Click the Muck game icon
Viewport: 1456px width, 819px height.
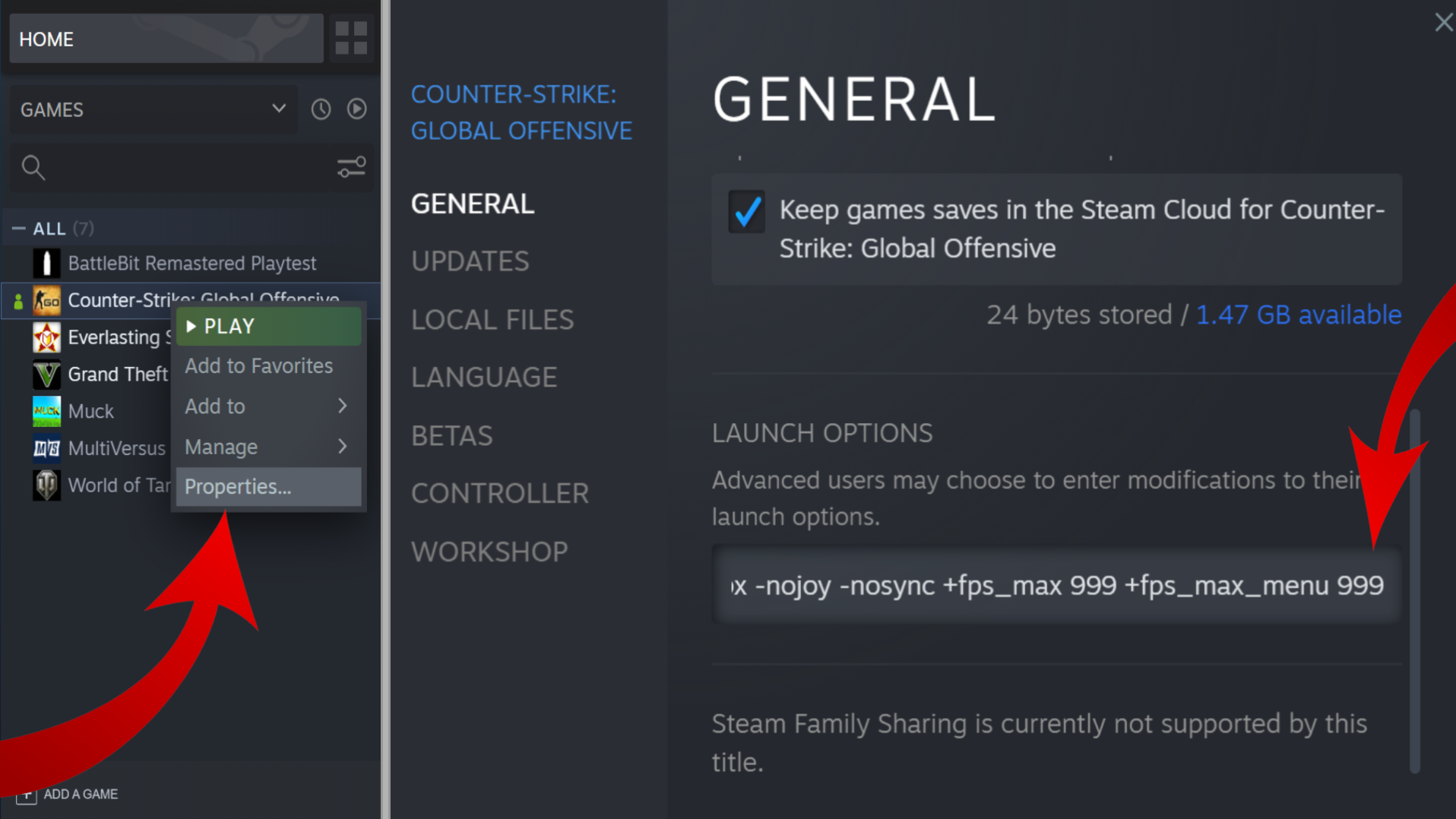46,411
